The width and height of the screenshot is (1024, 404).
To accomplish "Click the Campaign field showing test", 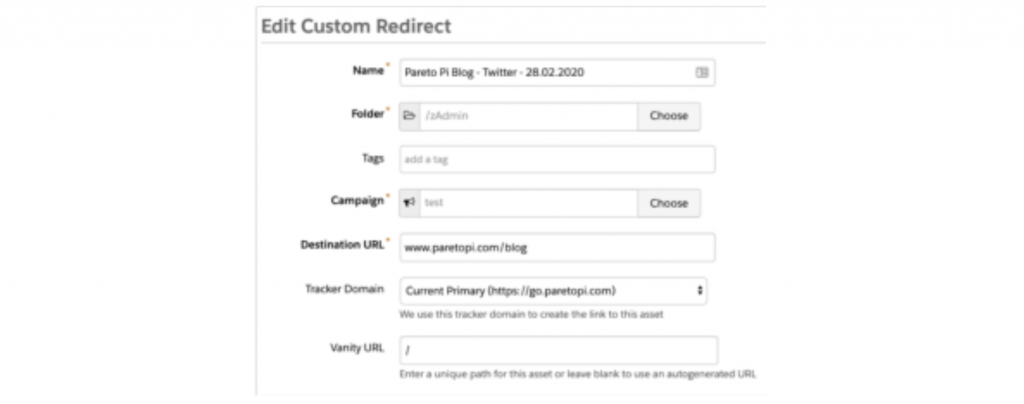I will [x=528, y=203].
